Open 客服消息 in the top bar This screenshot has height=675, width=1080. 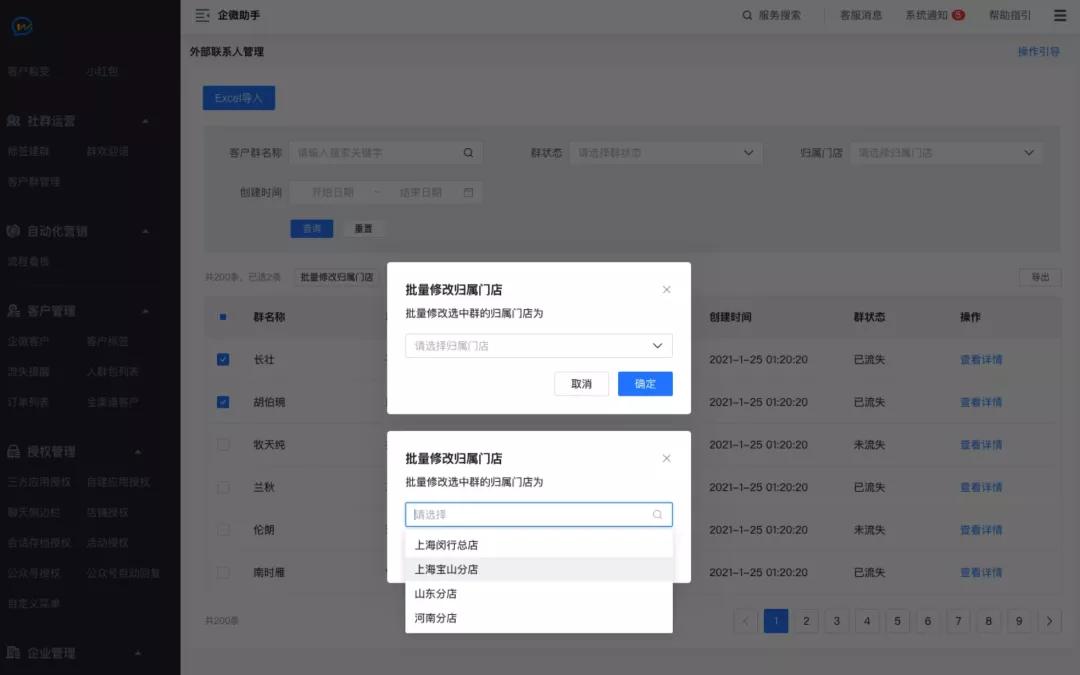860,15
